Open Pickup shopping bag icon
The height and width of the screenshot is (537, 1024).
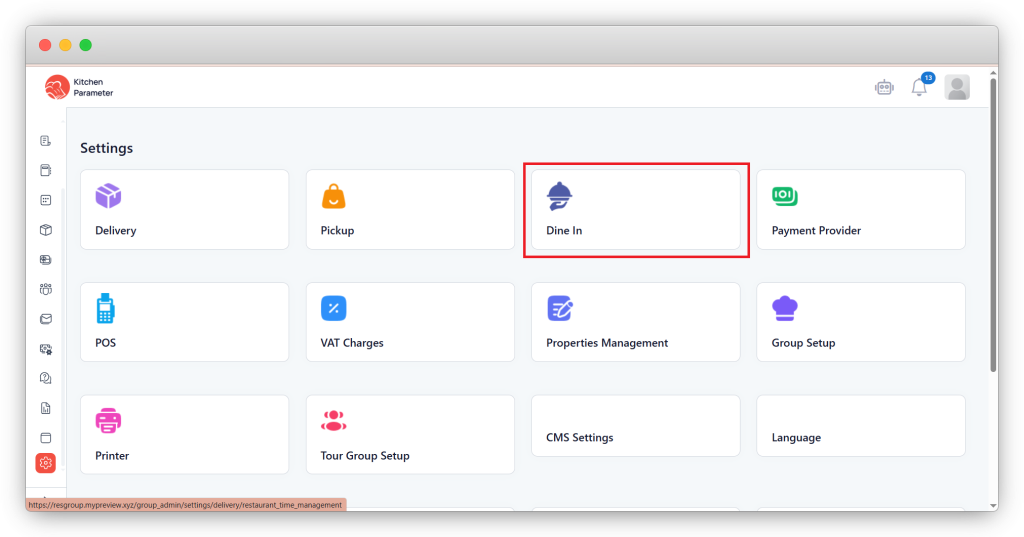334,196
